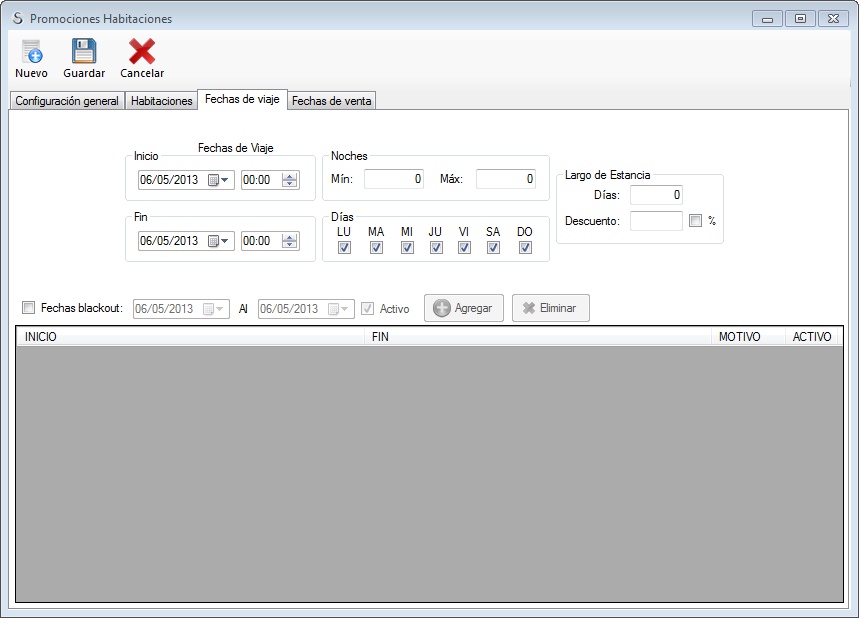Toggle the Fechas blackout checkbox

coord(28,308)
